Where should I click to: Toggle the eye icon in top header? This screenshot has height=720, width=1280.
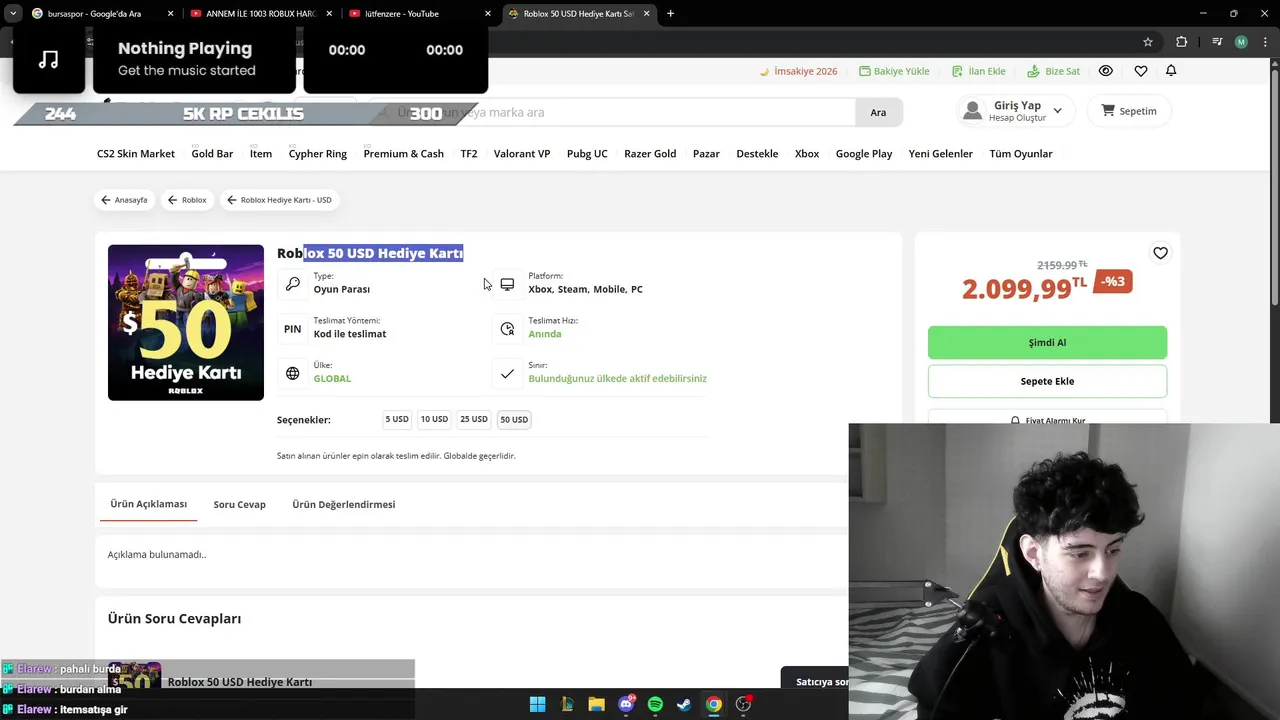pyautogui.click(x=1106, y=71)
